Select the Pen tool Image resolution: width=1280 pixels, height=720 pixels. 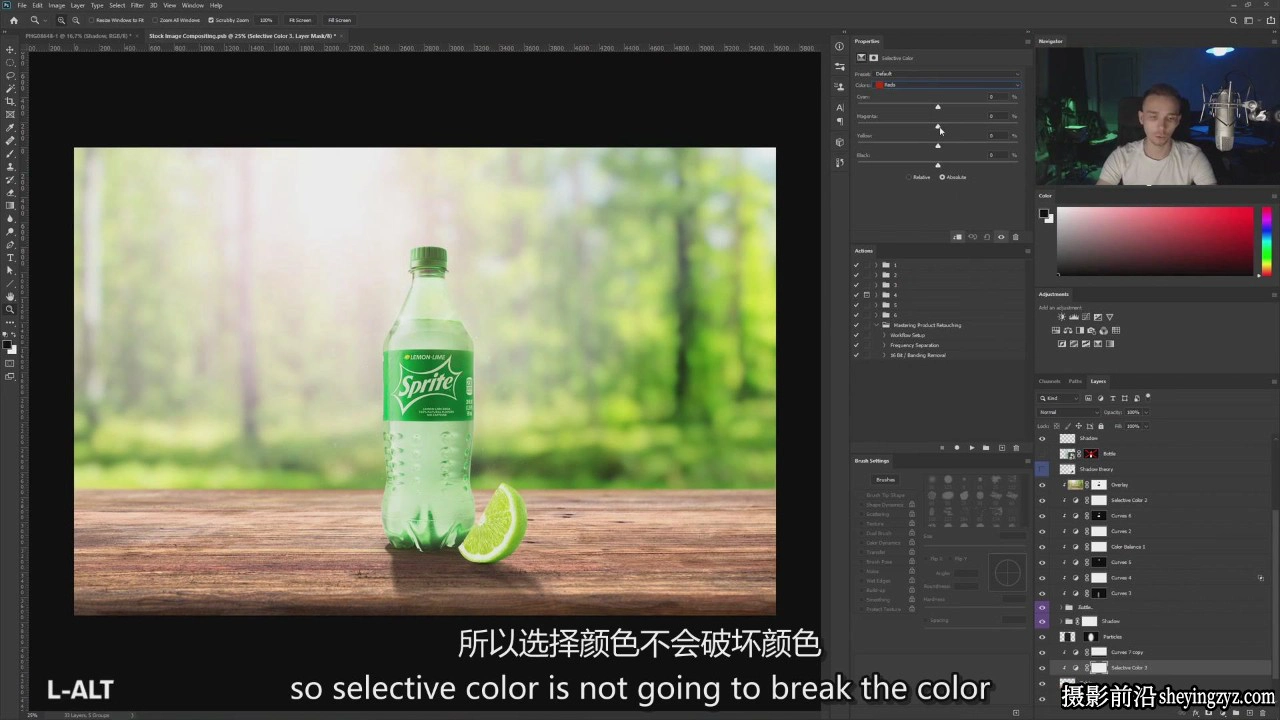[10, 244]
